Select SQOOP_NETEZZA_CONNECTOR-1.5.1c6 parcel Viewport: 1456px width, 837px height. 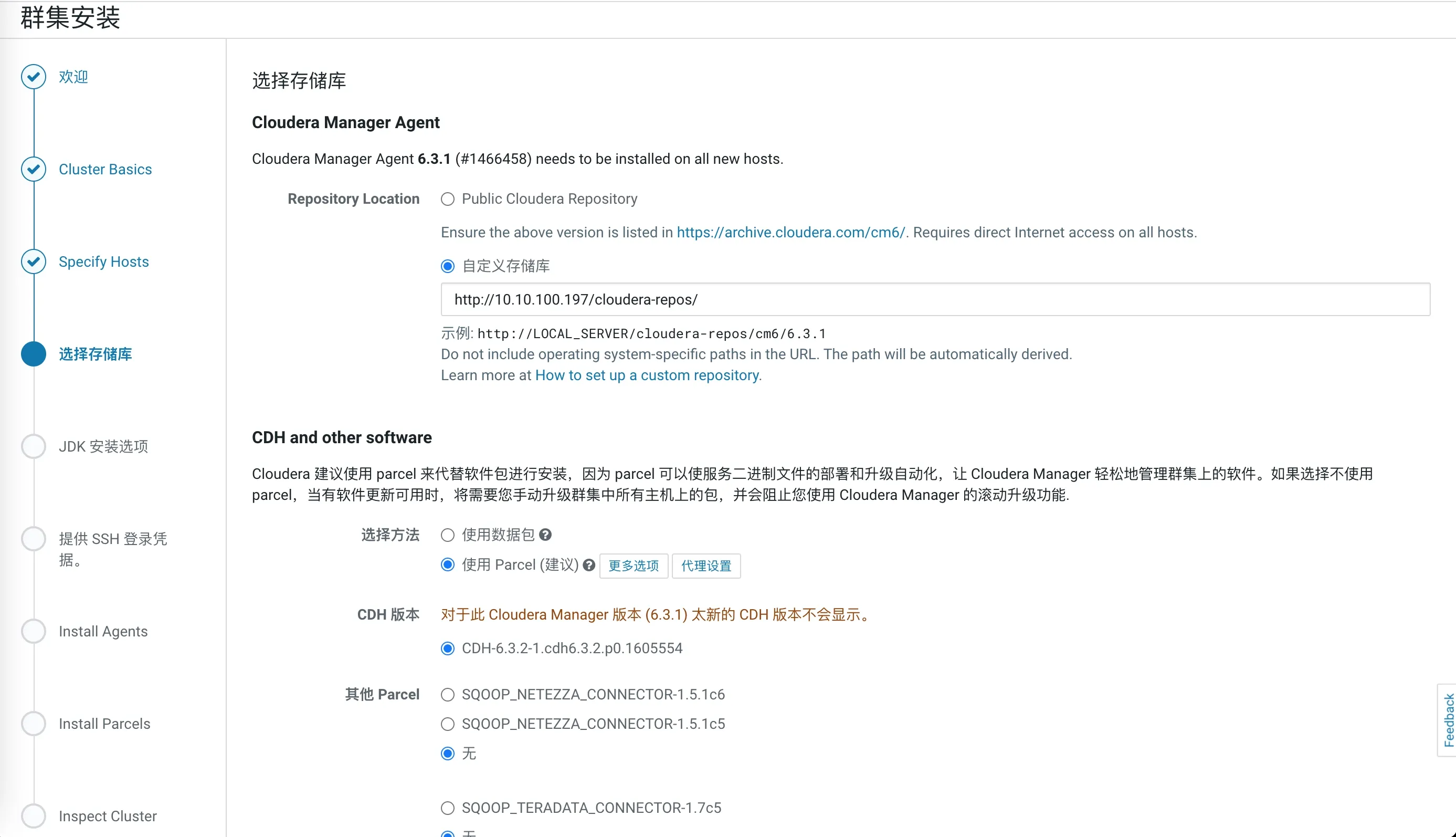(448, 694)
